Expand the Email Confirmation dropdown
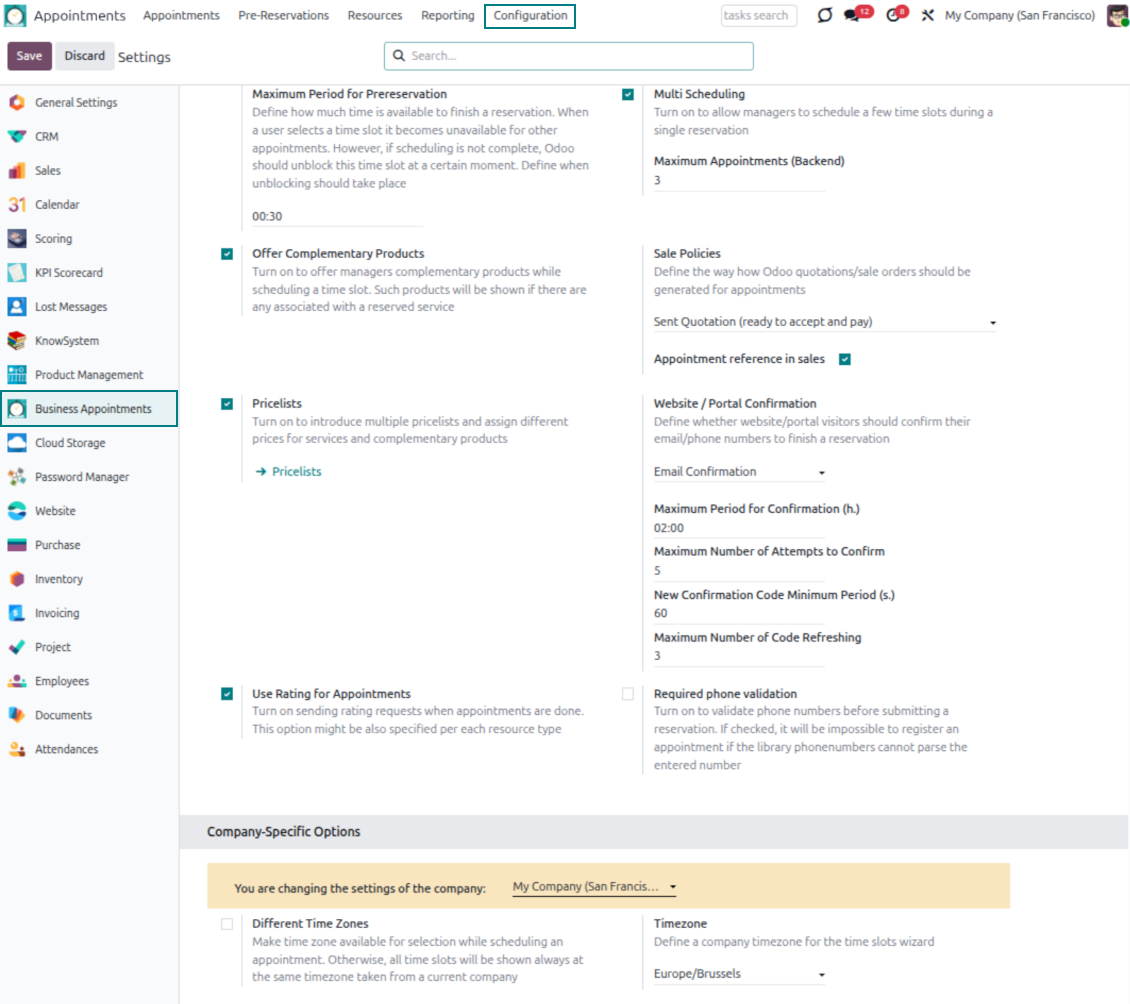Screen dimensions: 1130x1004 [x=739, y=472]
